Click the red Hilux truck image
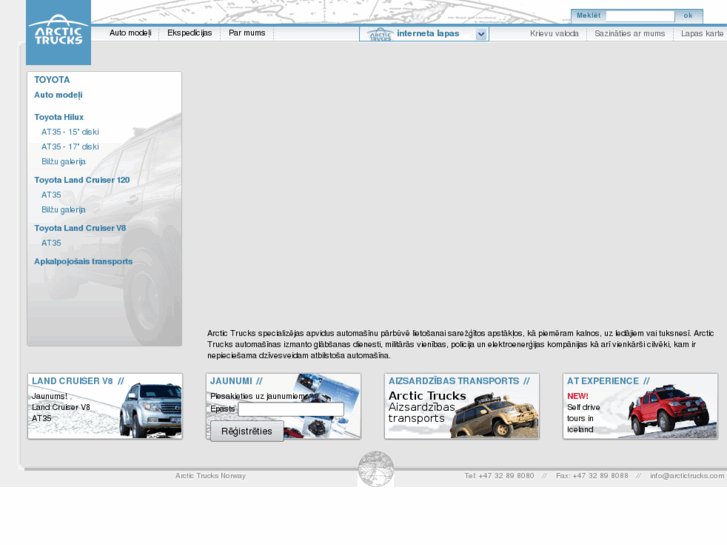Screen dimensions: 727x545 (x=669, y=410)
